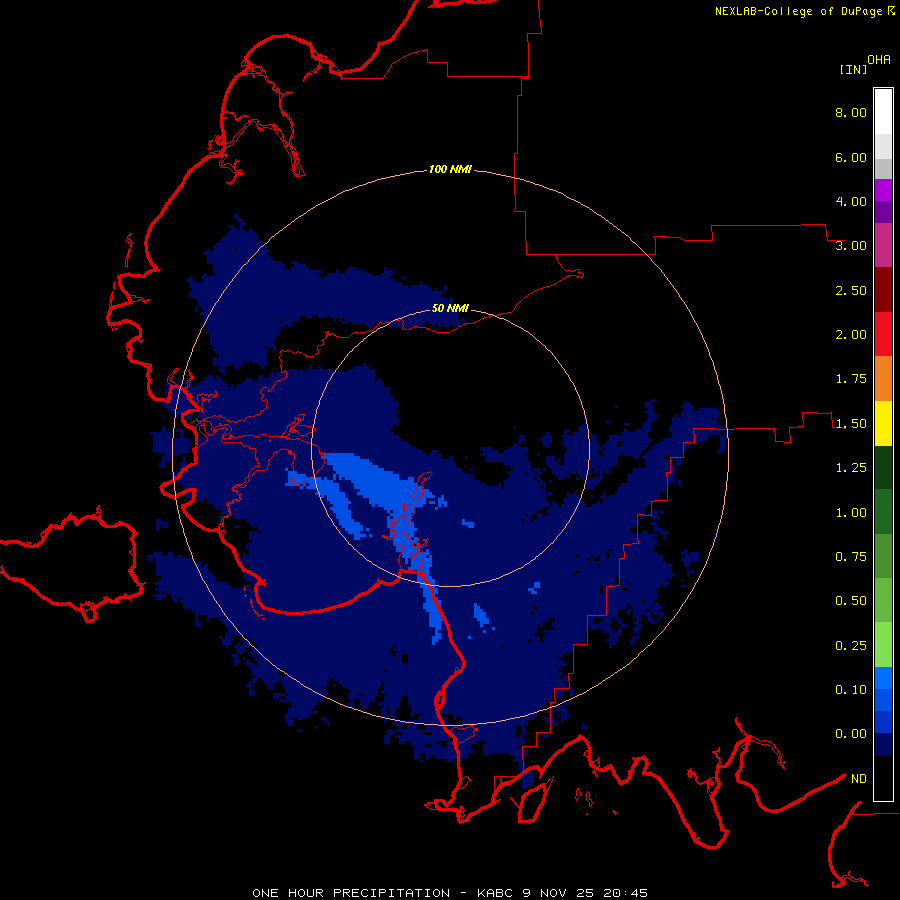Click the KABC station identifier in the caption
The image size is (900, 900).
click(495, 893)
